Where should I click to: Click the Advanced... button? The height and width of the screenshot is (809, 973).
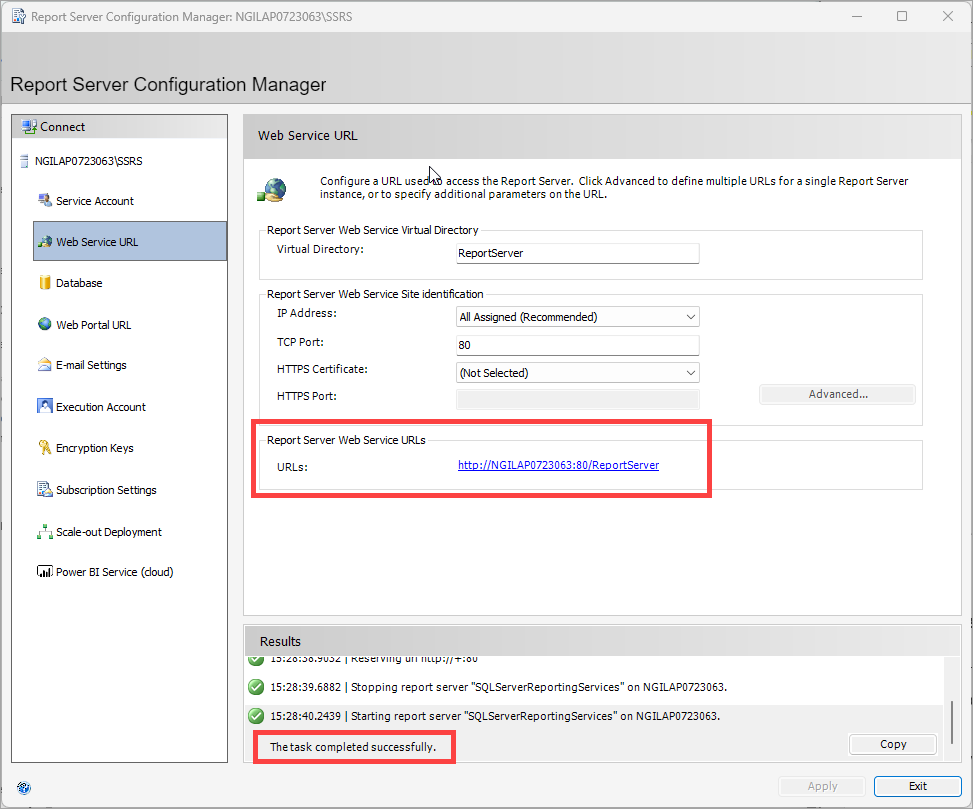click(x=837, y=394)
